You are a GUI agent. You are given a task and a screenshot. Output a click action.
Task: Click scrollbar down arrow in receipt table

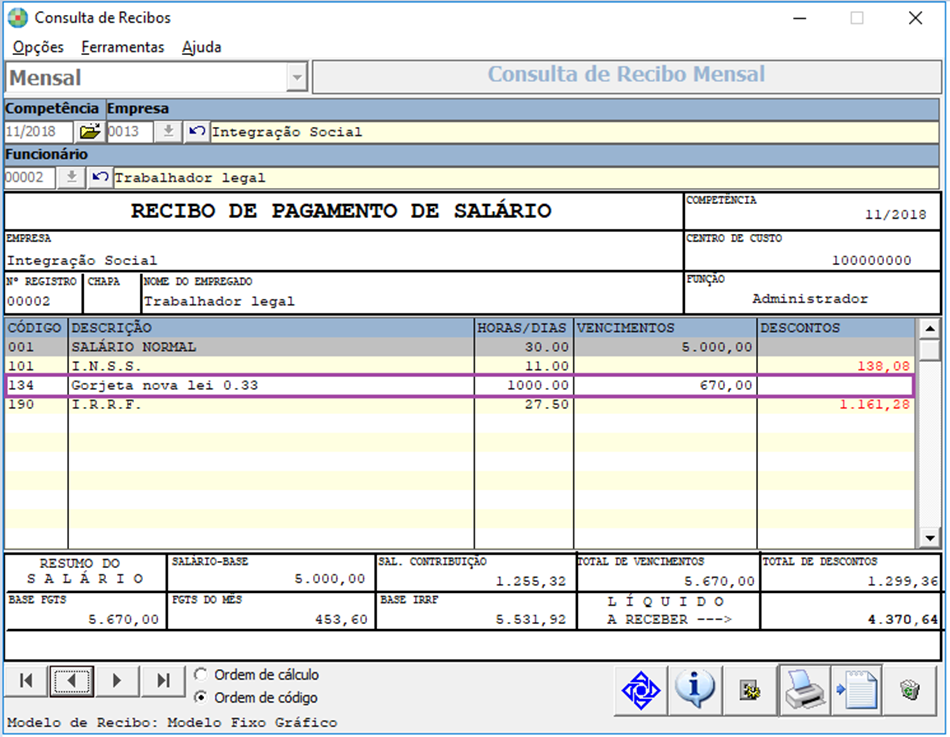pos(929,538)
